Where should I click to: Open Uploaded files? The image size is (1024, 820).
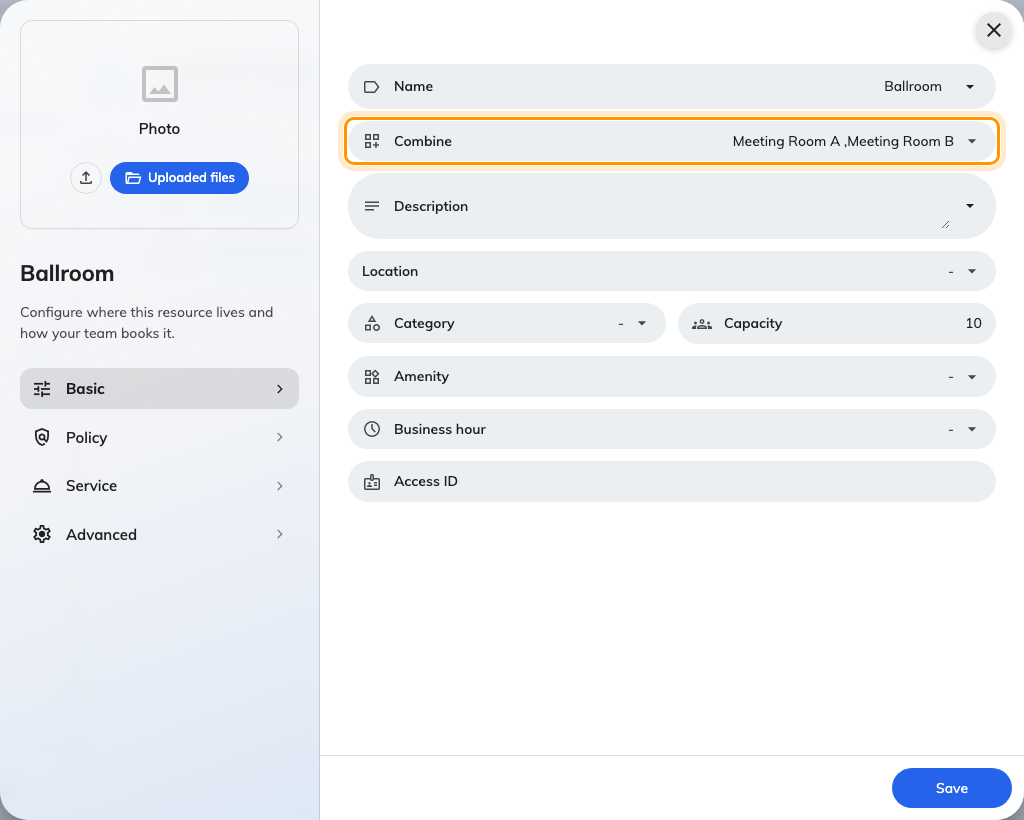click(x=179, y=178)
